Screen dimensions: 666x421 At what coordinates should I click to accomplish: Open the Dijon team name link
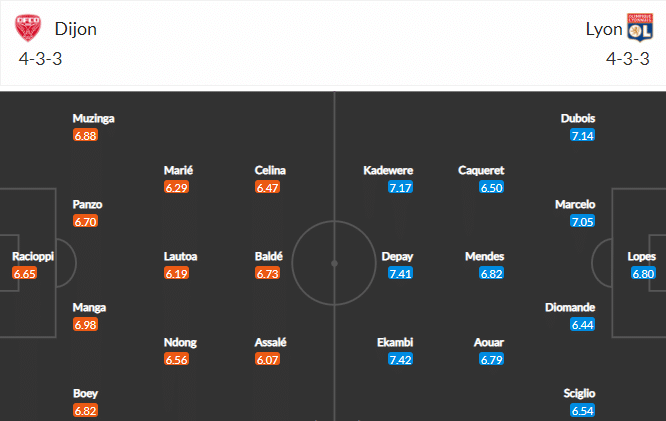(x=76, y=29)
